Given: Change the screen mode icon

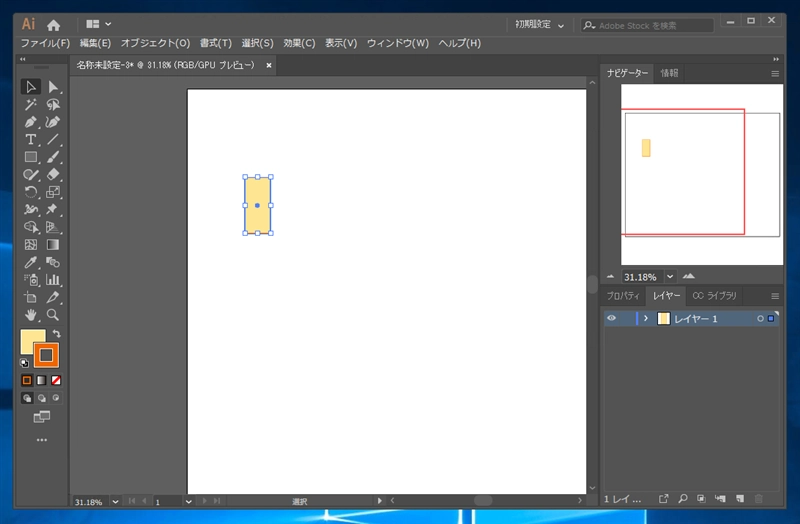Looking at the screenshot, I should pos(42,417).
